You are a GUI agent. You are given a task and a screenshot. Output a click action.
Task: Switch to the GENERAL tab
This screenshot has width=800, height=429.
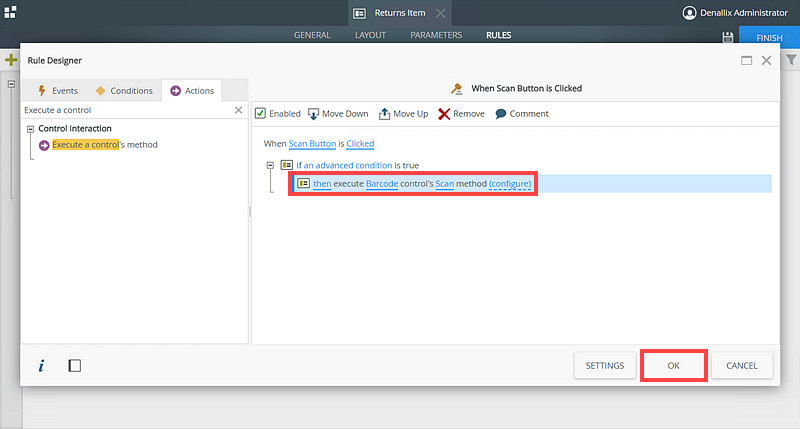click(312, 35)
